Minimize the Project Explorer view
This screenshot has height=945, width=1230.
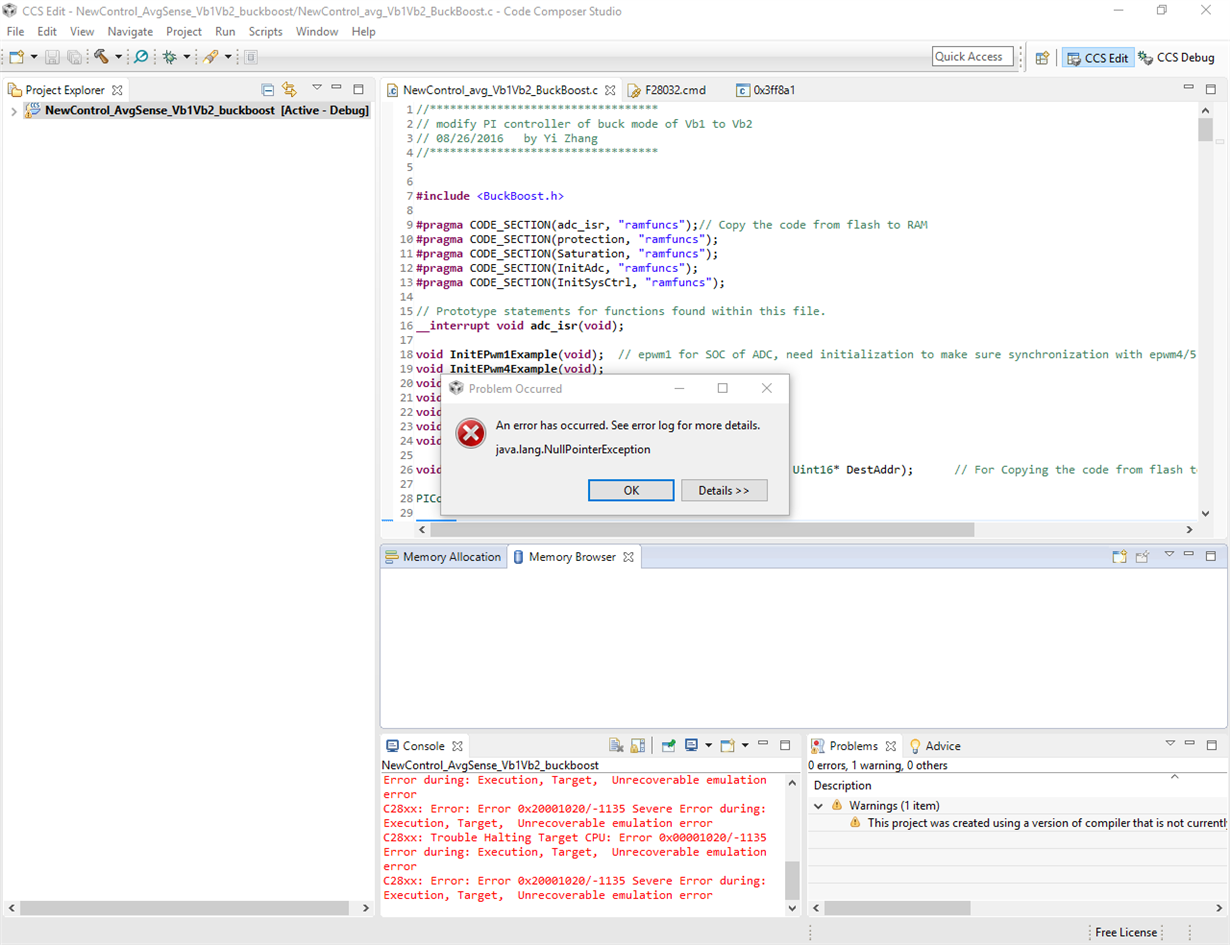point(337,88)
